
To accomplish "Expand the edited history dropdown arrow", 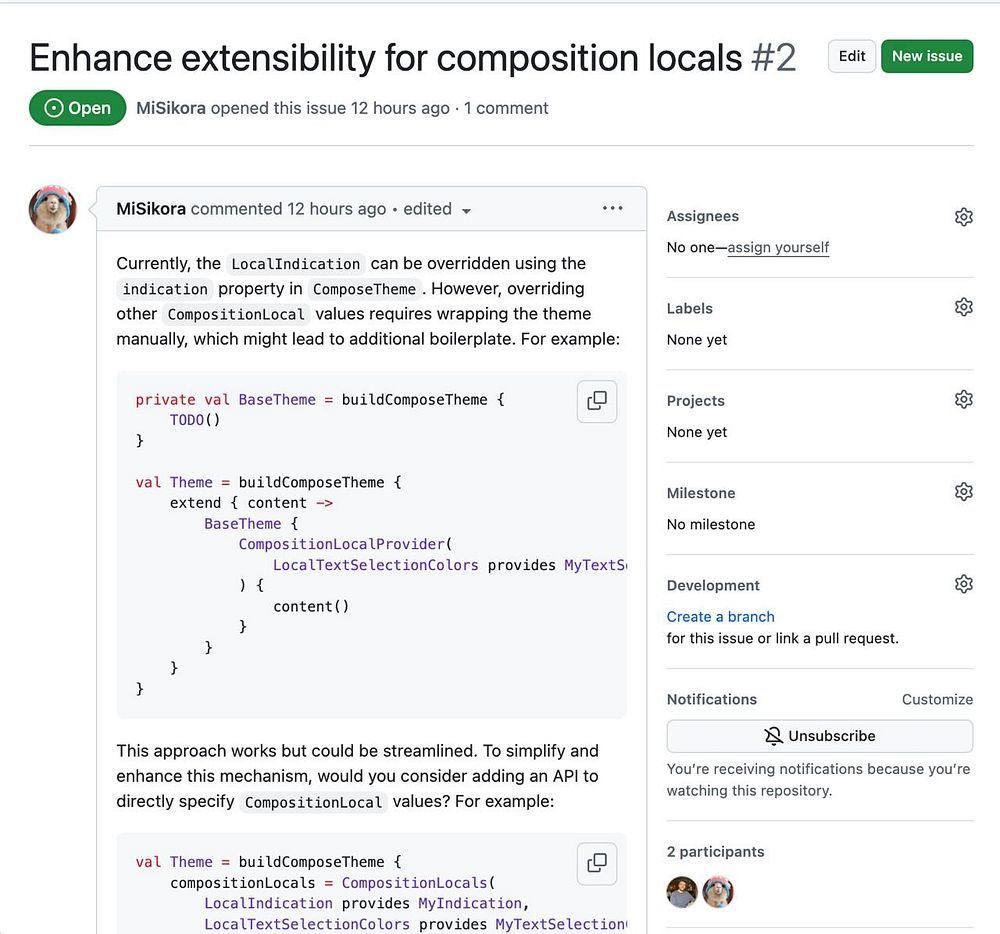I will [x=466, y=210].
